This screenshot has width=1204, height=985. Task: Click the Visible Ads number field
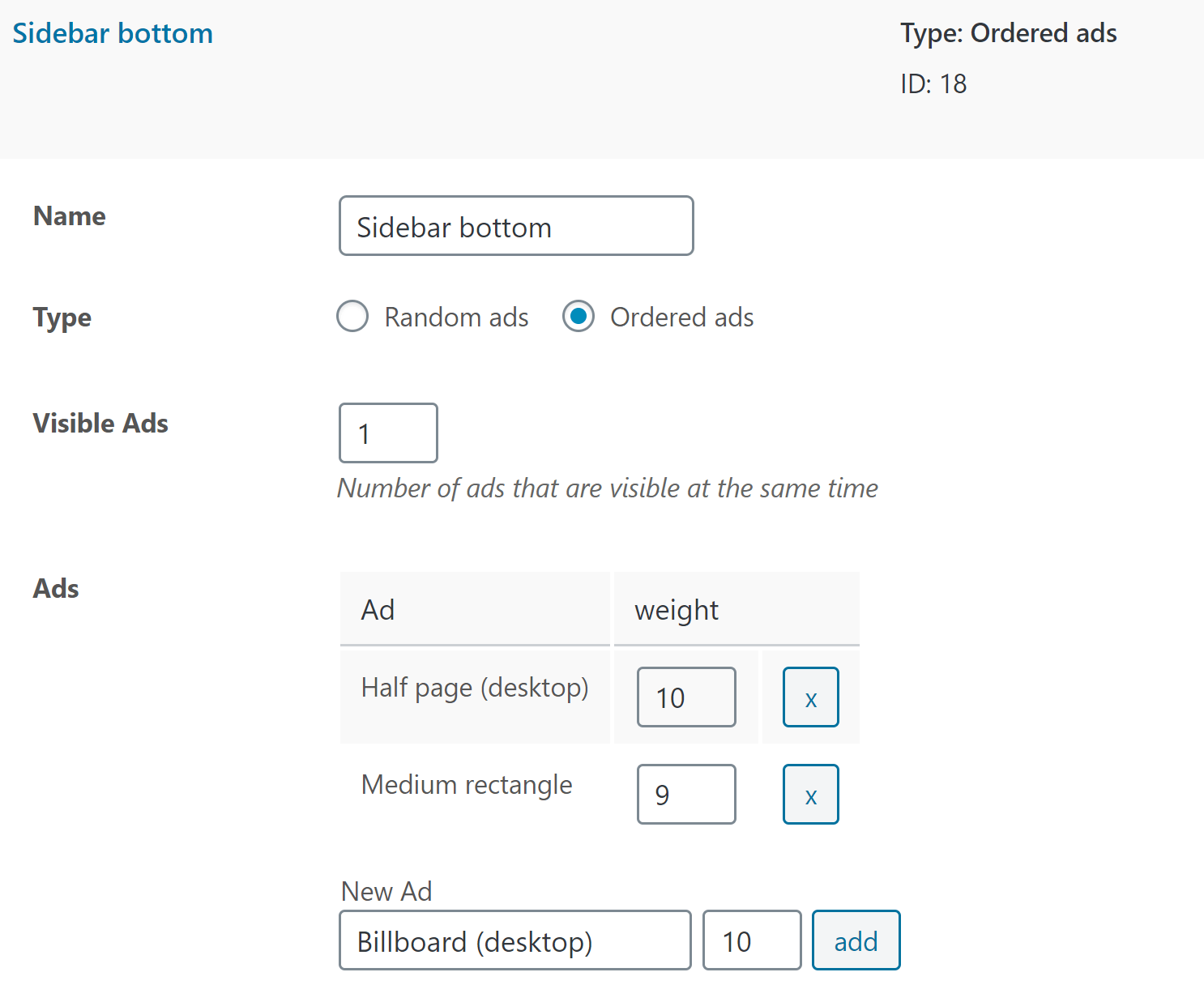click(x=388, y=433)
